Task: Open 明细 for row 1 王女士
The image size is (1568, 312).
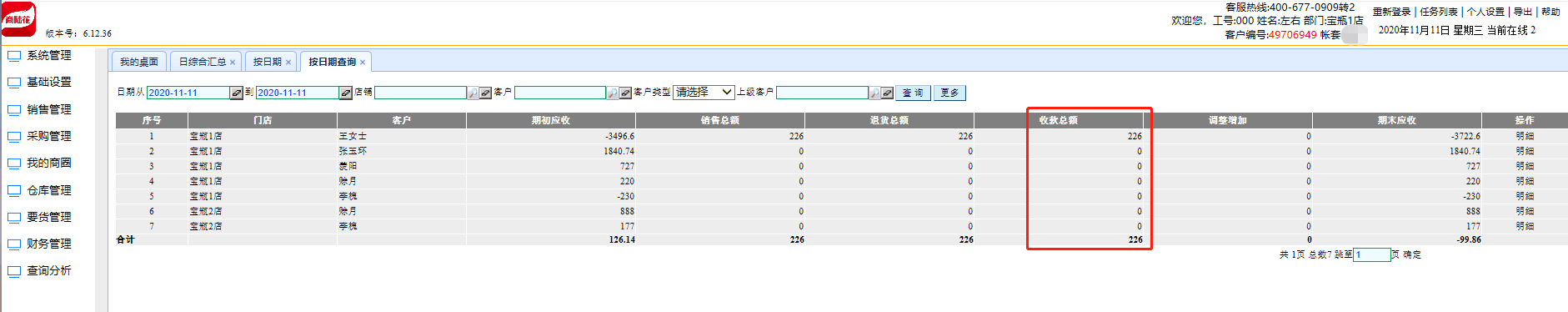Action: [x=1525, y=136]
